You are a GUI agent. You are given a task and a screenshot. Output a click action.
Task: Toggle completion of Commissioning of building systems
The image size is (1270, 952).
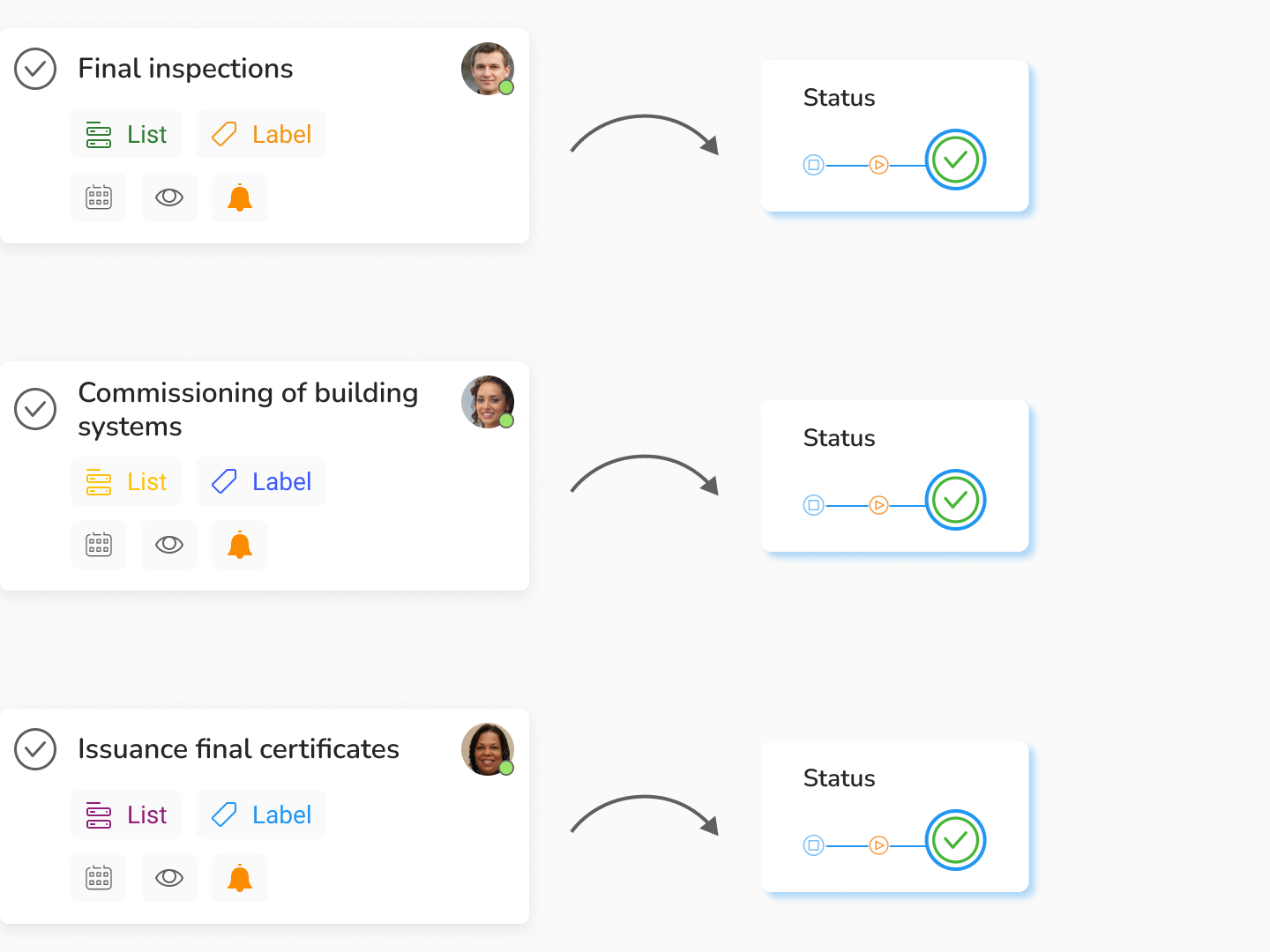(x=35, y=409)
